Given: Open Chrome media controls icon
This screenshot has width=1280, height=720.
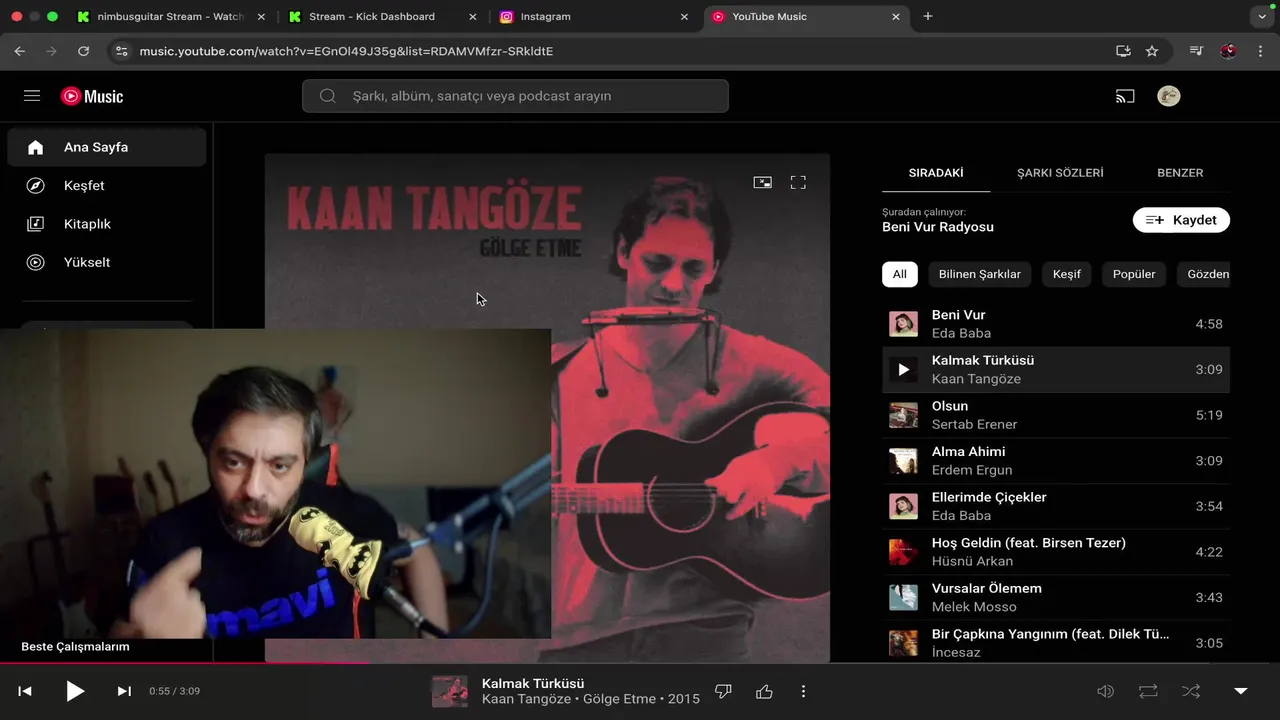Looking at the screenshot, I should click(x=1197, y=51).
